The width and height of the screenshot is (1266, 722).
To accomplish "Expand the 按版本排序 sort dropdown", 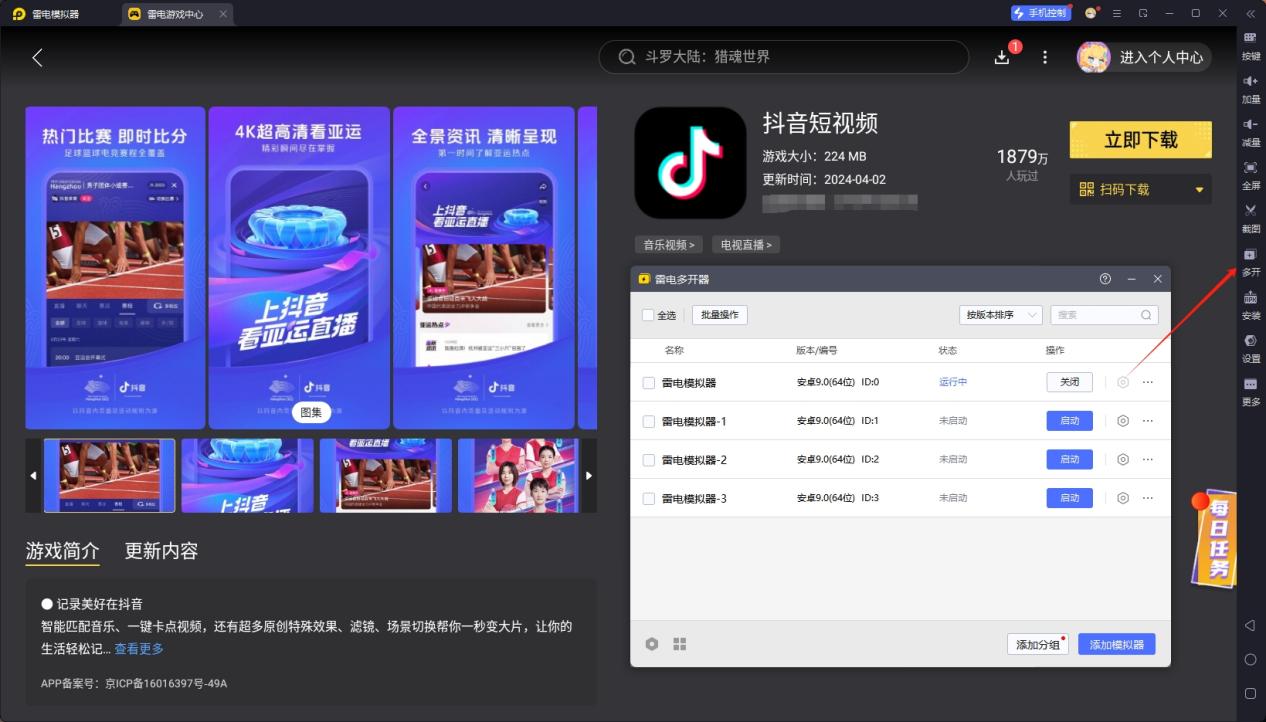I will point(1000,315).
